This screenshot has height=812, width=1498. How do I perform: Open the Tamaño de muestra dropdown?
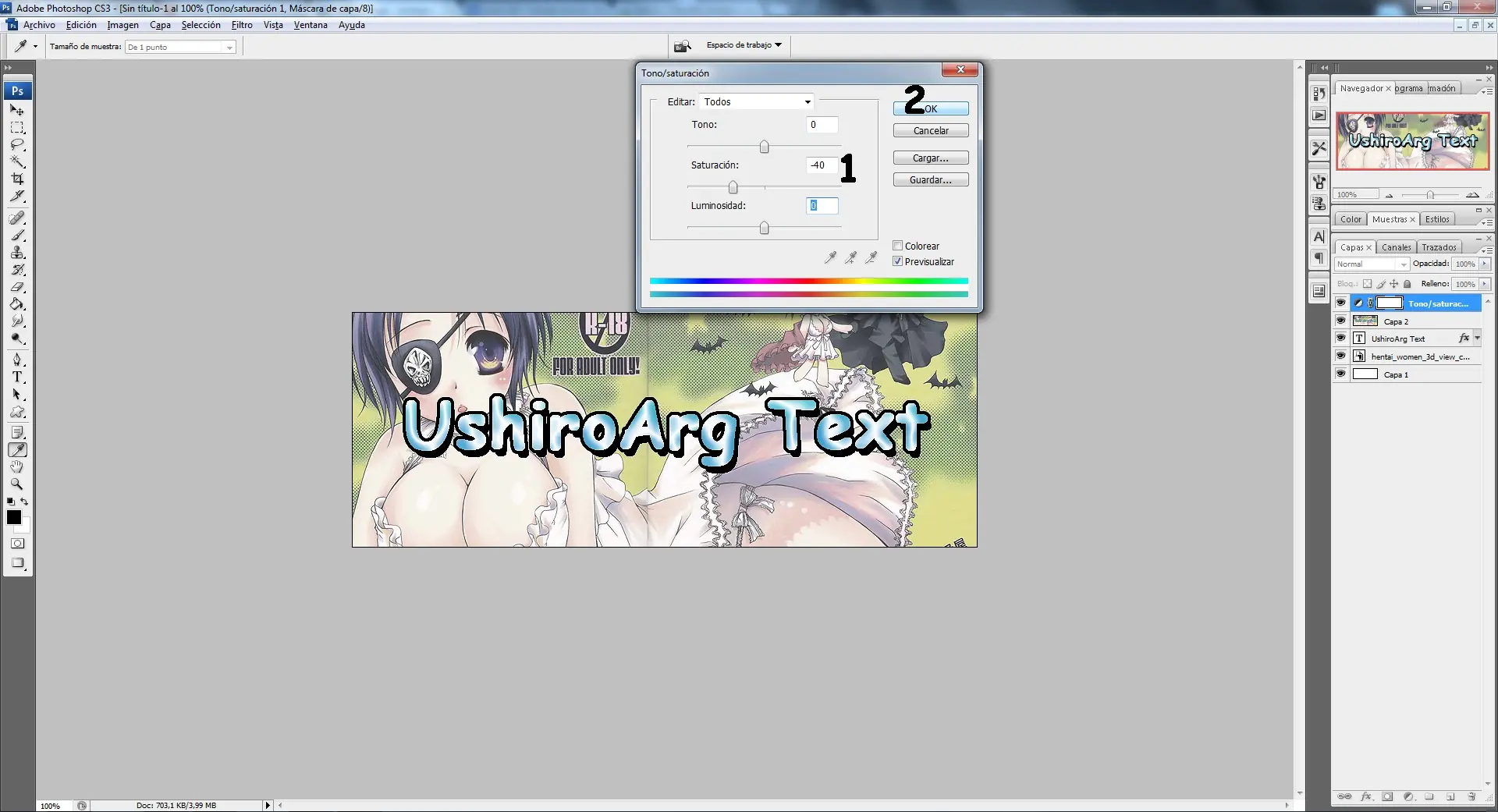coord(180,47)
